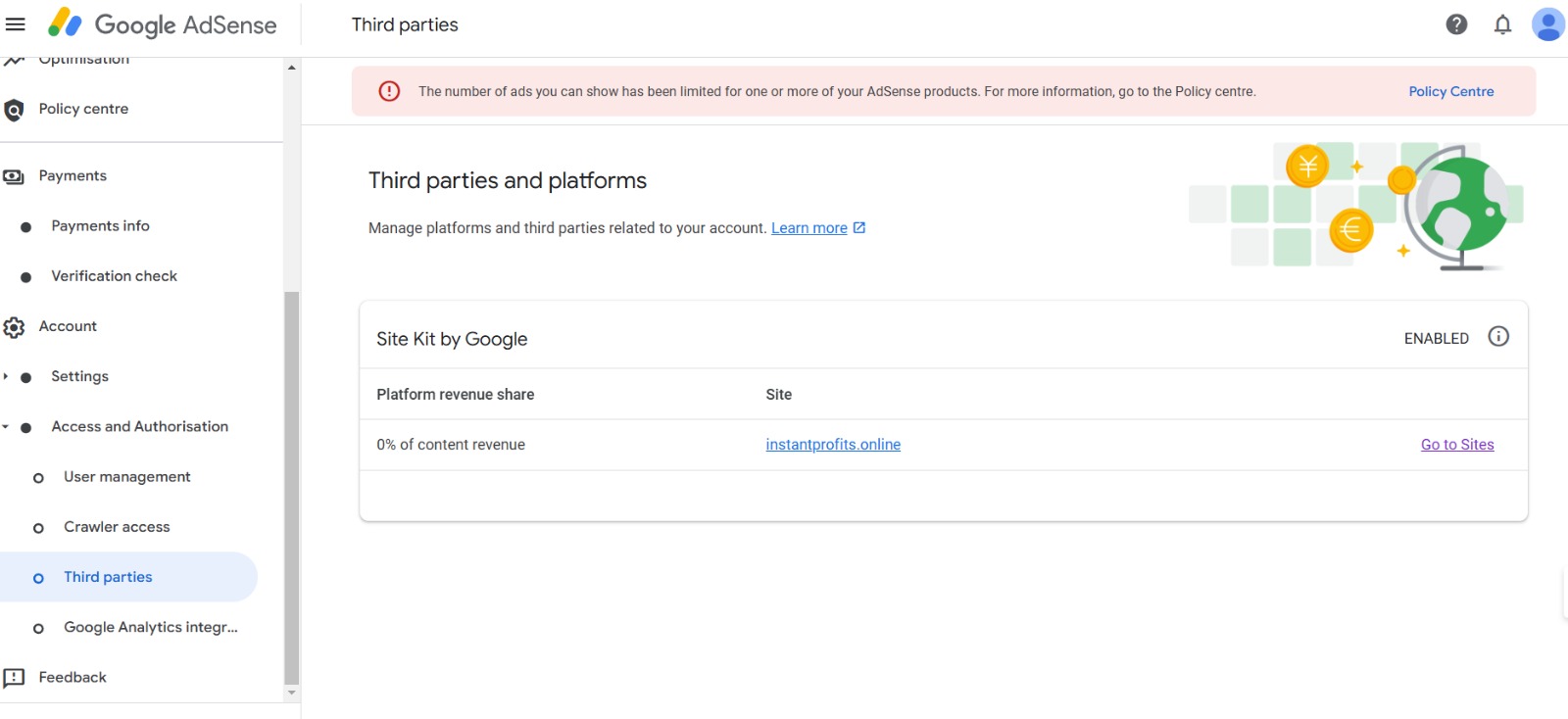Click the 0% of content revenue cell
Viewport: 1568px width, 719px height.
[451, 444]
